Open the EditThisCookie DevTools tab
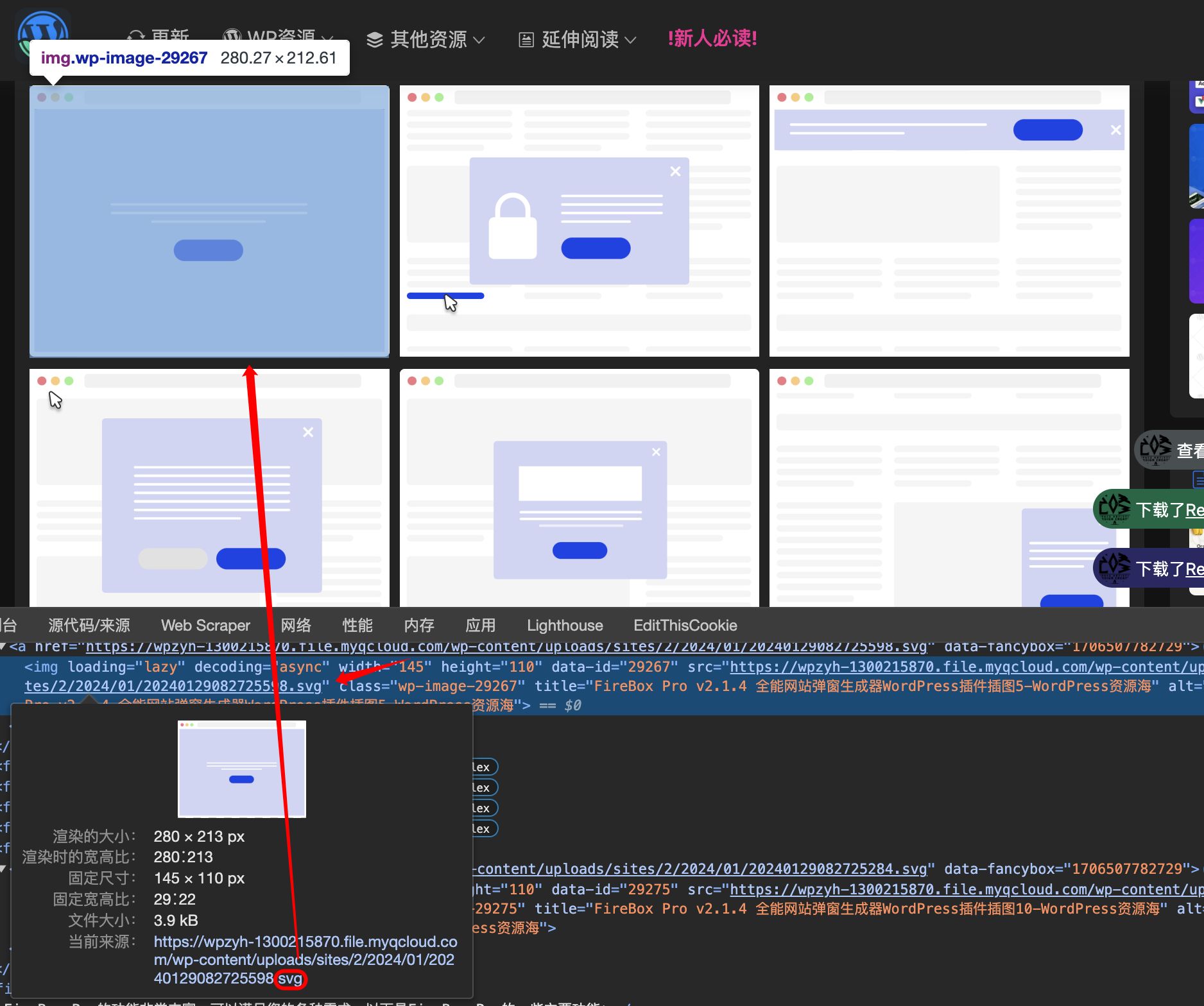1204x1006 pixels. tap(685, 626)
